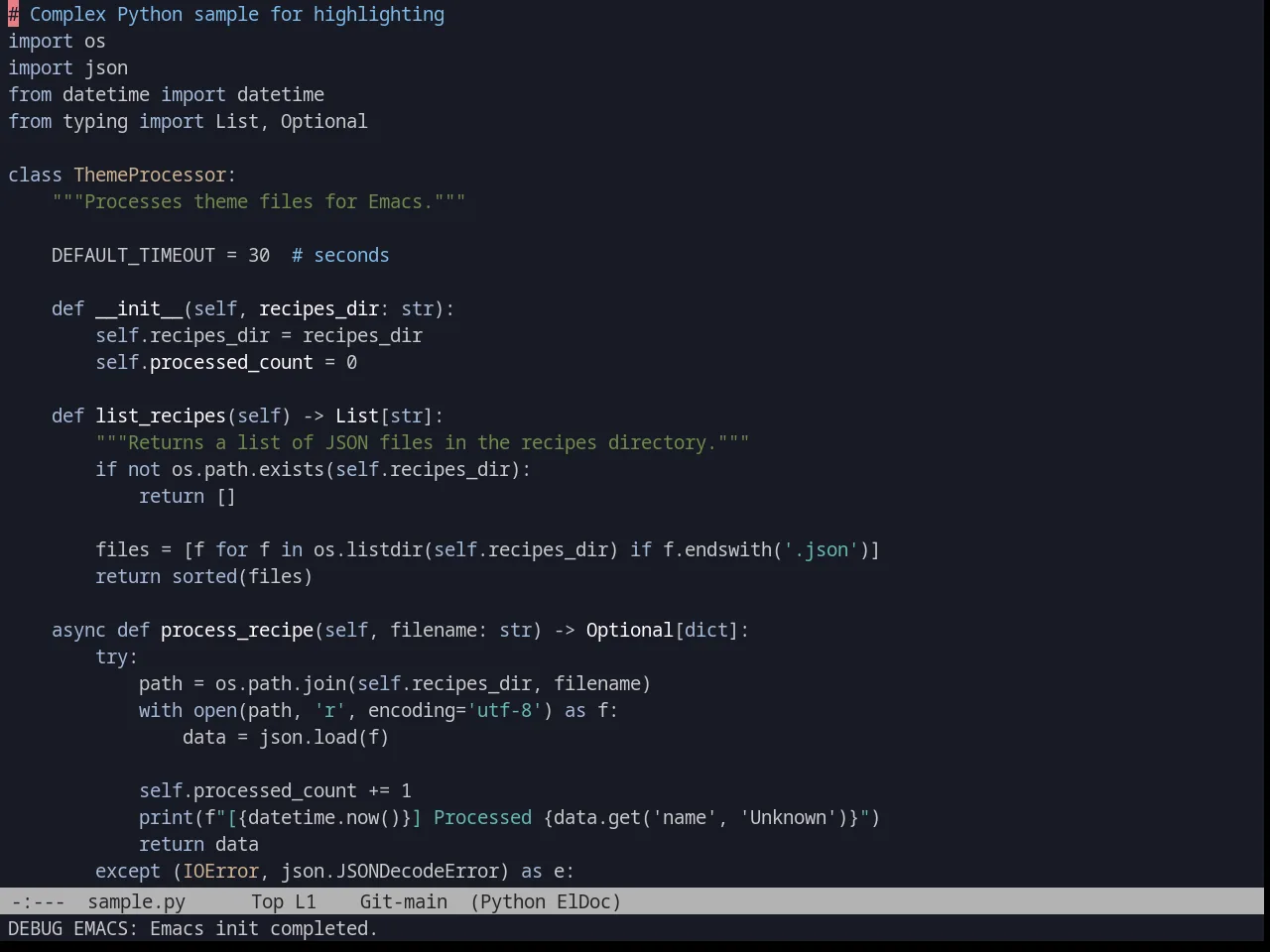Click the echo area message 'Emacs init completed.'

point(263,928)
